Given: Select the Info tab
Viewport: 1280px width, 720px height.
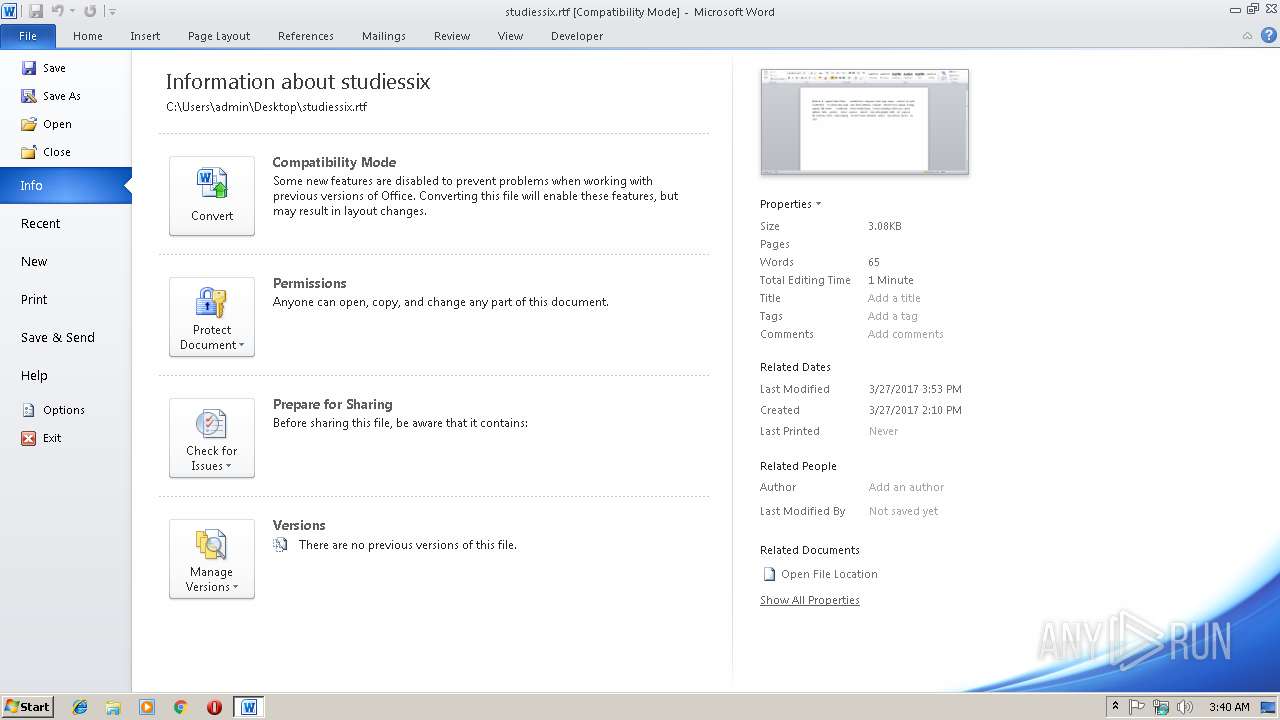Looking at the screenshot, I should pos(65,185).
